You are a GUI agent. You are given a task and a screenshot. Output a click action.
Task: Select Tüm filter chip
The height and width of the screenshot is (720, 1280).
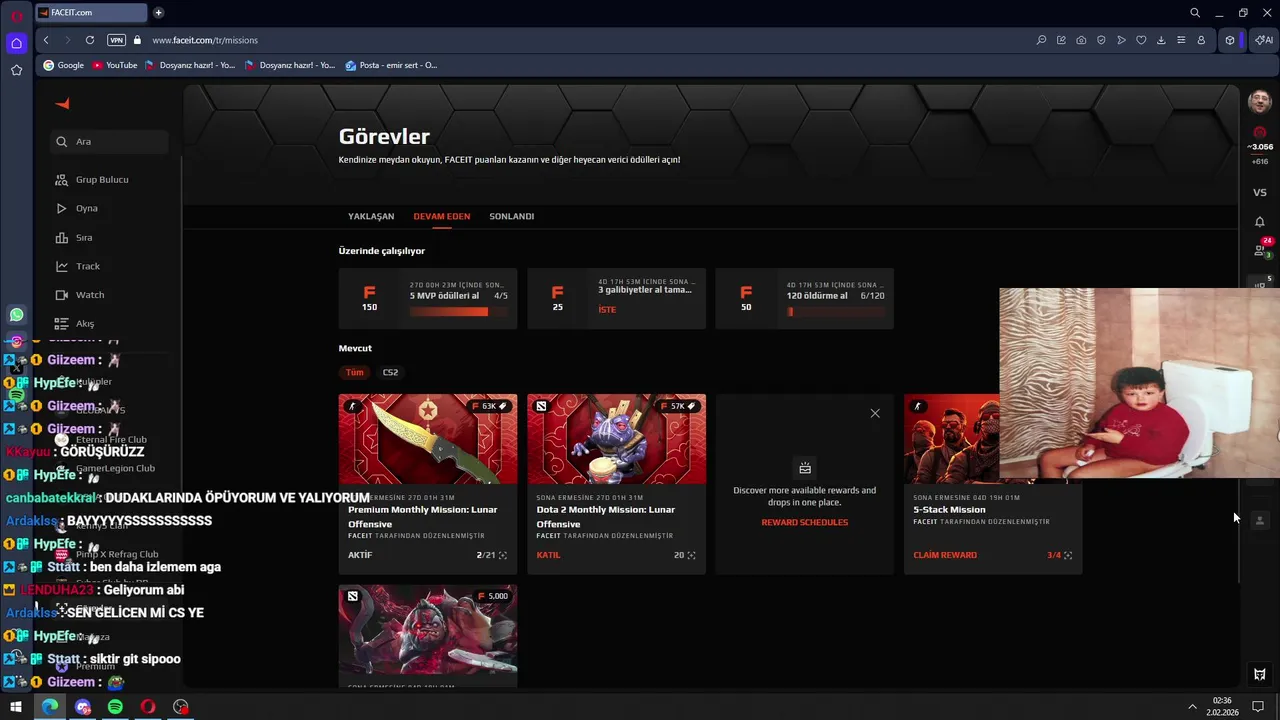coord(355,372)
